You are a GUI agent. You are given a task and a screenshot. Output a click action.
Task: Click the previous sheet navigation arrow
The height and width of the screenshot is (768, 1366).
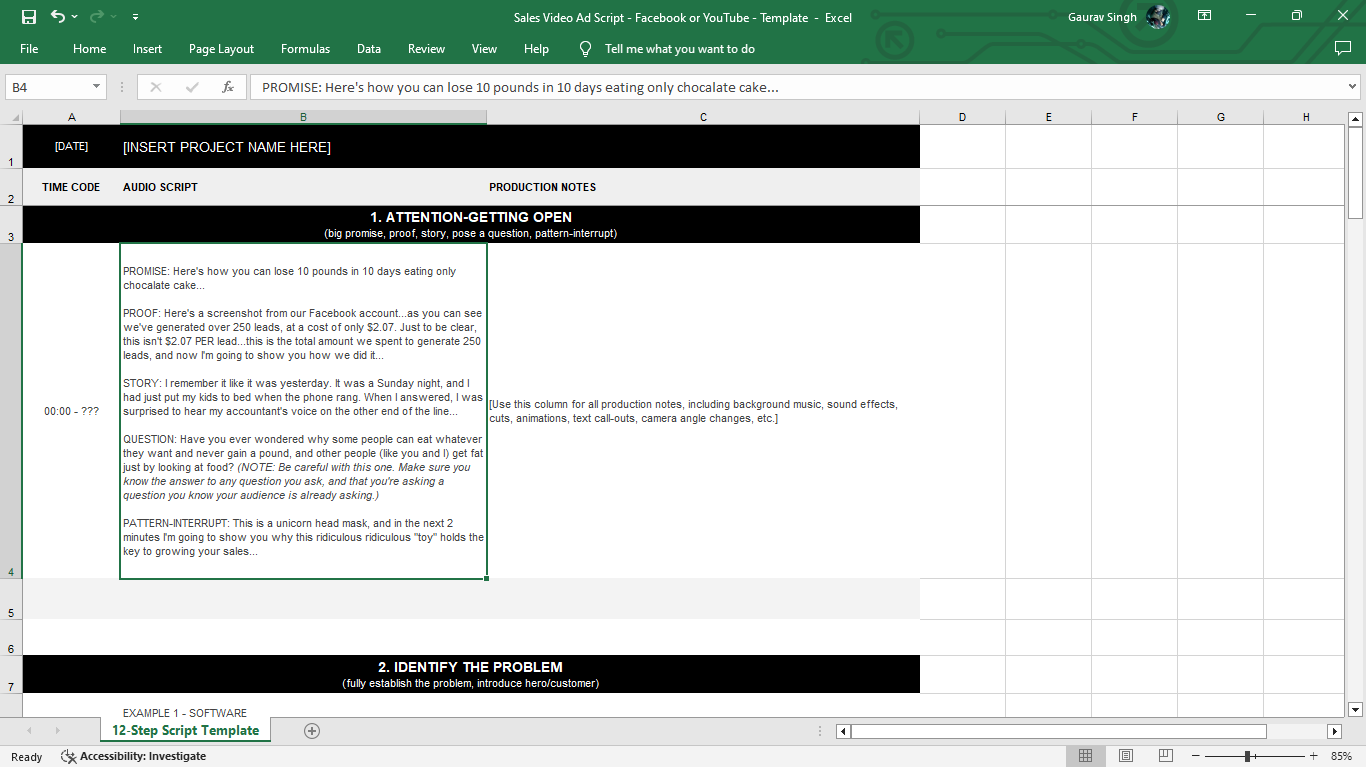[29, 731]
